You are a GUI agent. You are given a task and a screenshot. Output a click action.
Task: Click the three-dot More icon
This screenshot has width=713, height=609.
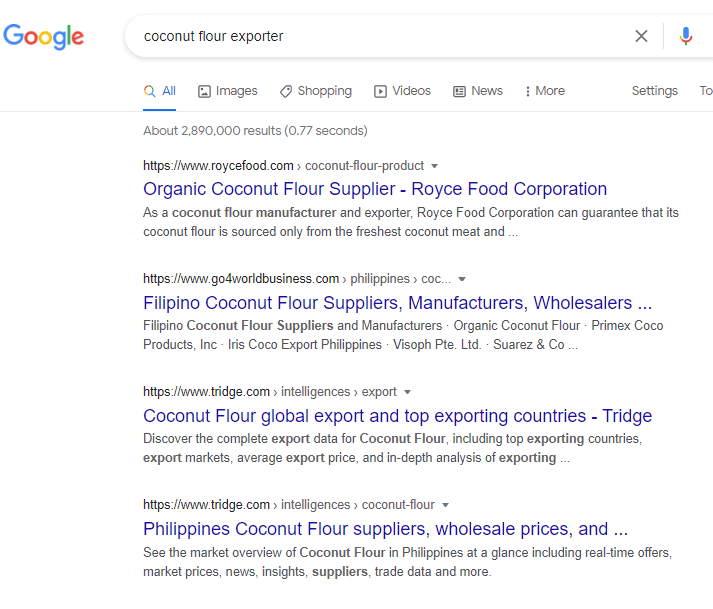pos(527,91)
